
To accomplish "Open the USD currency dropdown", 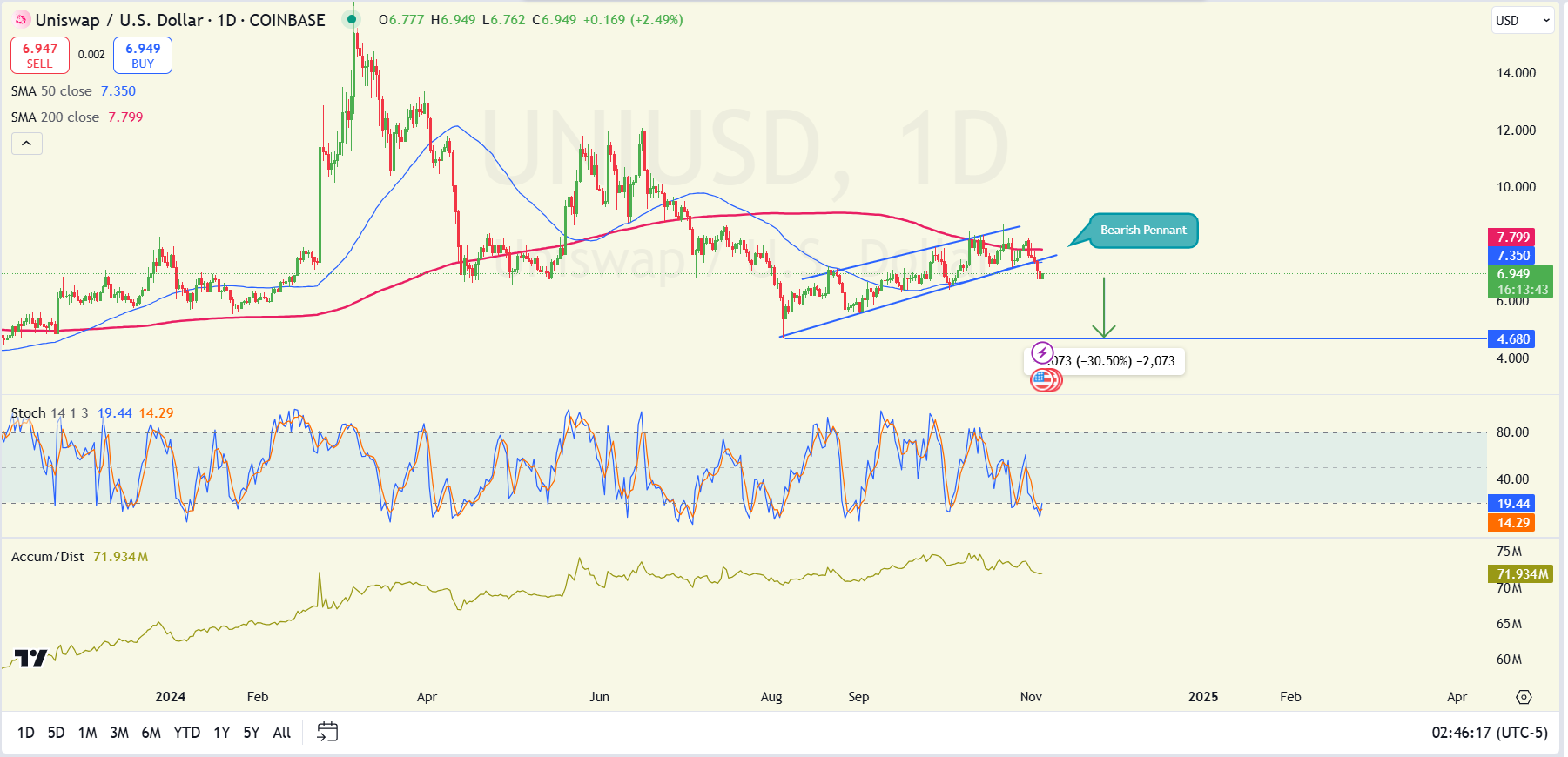I will point(1523,20).
